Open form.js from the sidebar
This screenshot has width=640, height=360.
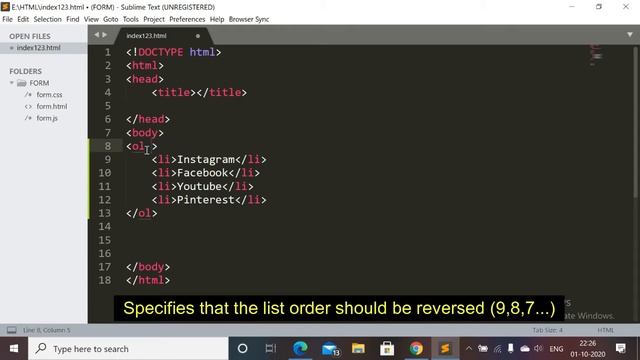[47, 118]
